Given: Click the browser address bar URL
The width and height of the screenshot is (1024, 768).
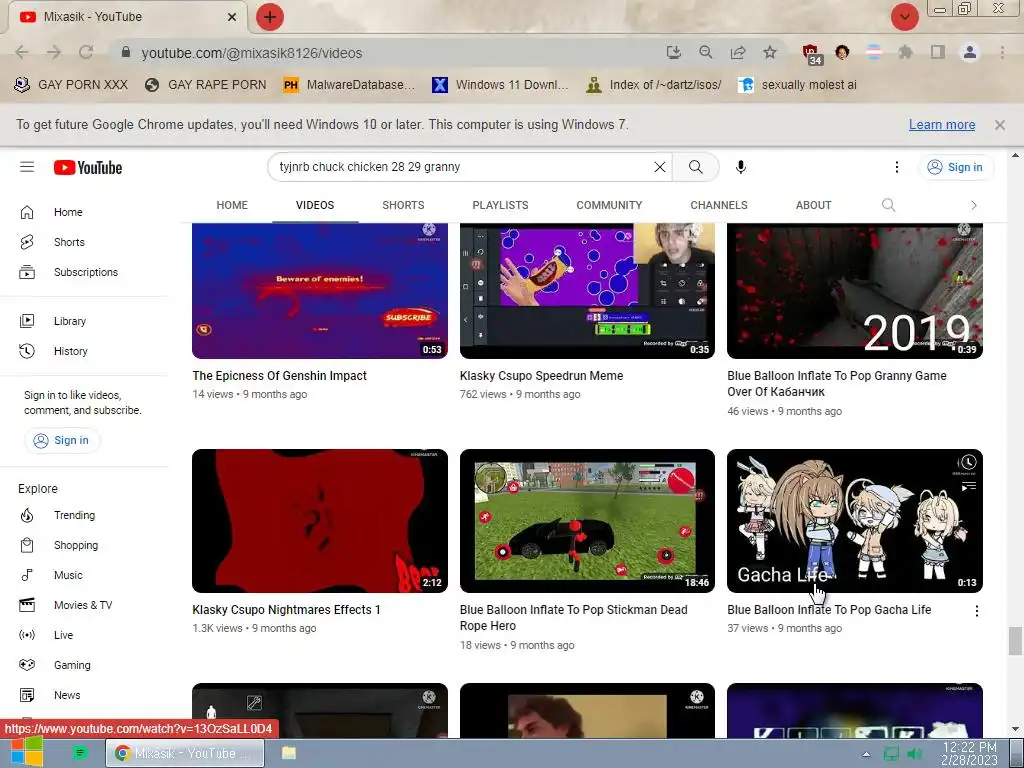Looking at the screenshot, I should coord(251,53).
